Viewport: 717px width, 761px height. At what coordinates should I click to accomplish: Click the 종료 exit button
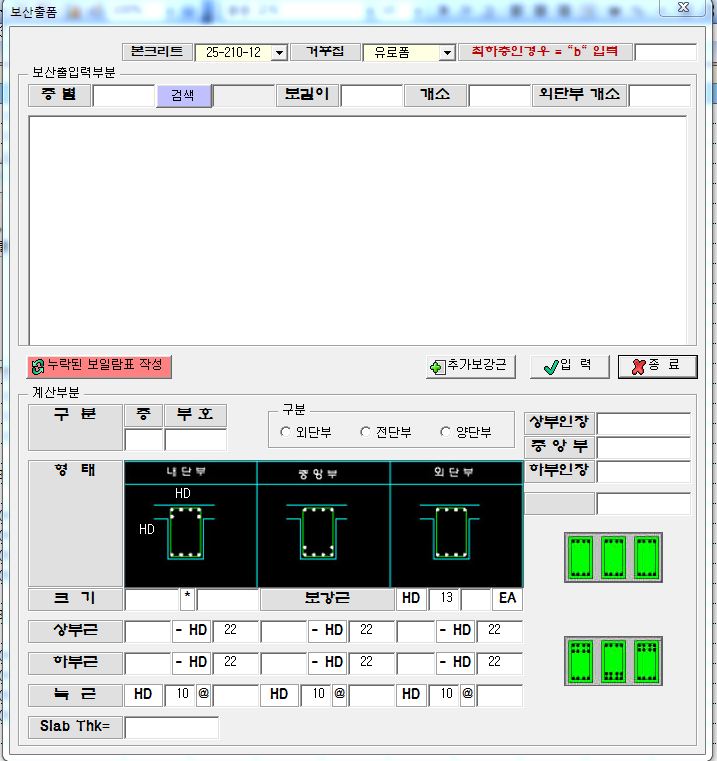click(657, 366)
